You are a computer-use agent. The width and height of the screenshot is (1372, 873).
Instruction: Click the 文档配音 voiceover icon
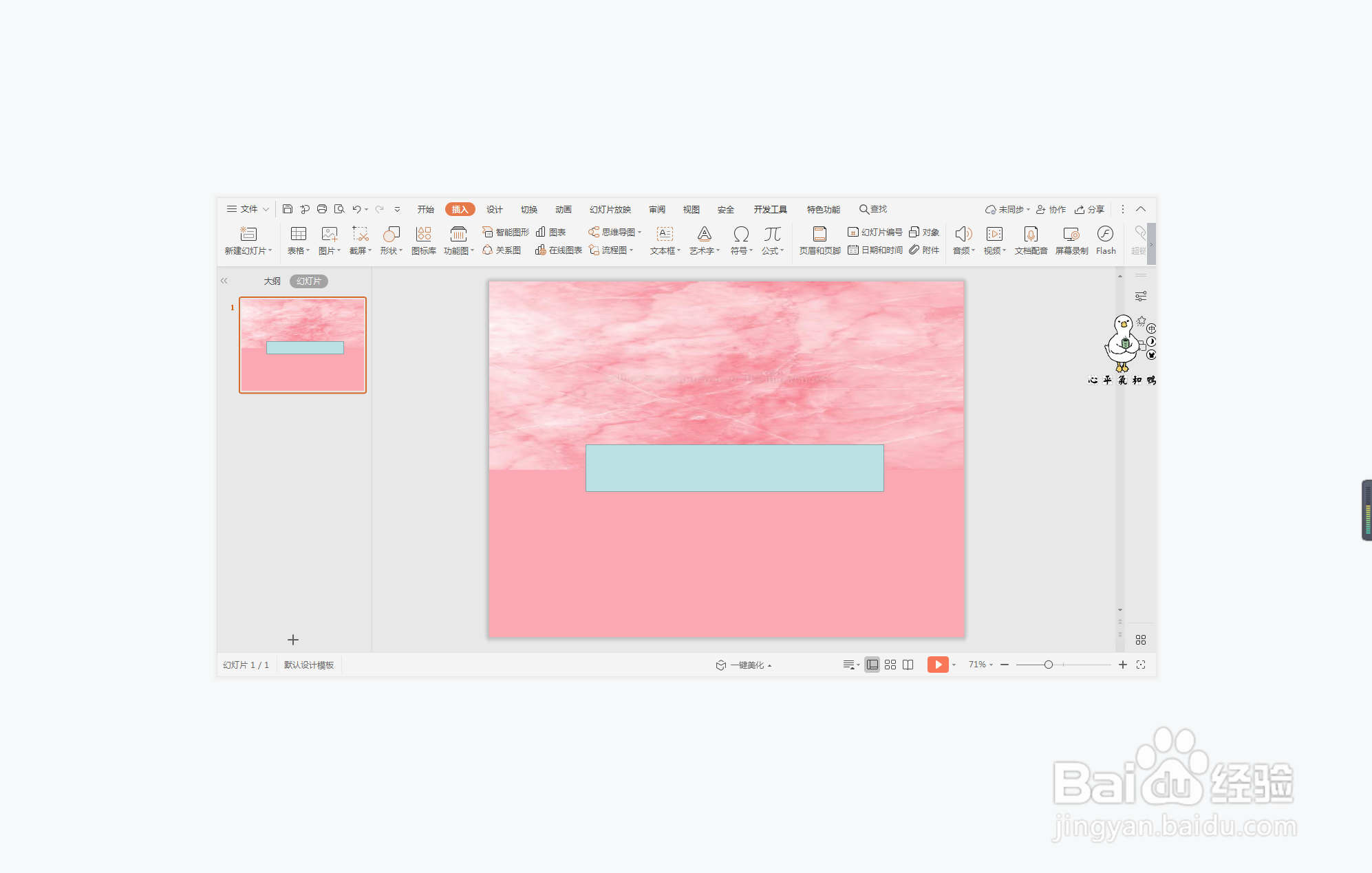pyautogui.click(x=1030, y=235)
